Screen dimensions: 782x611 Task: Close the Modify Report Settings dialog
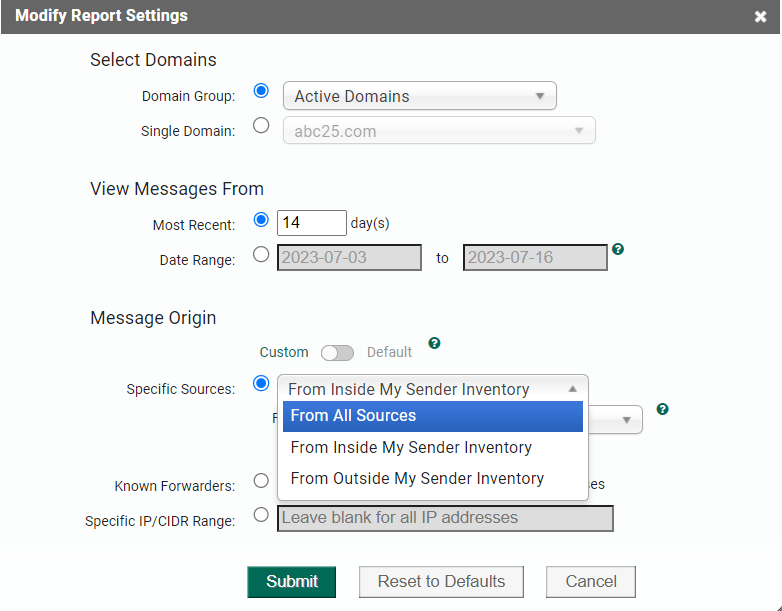coord(760,16)
